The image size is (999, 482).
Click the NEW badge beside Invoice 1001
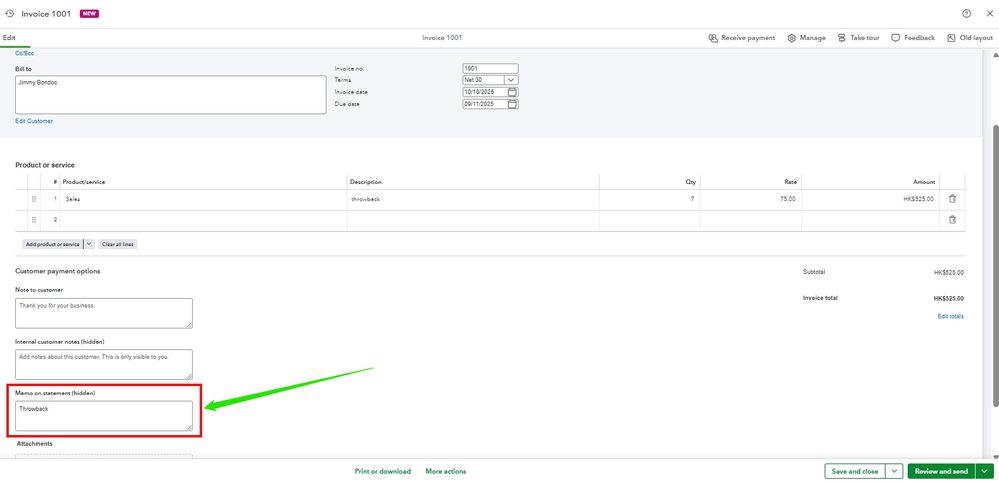coord(89,13)
